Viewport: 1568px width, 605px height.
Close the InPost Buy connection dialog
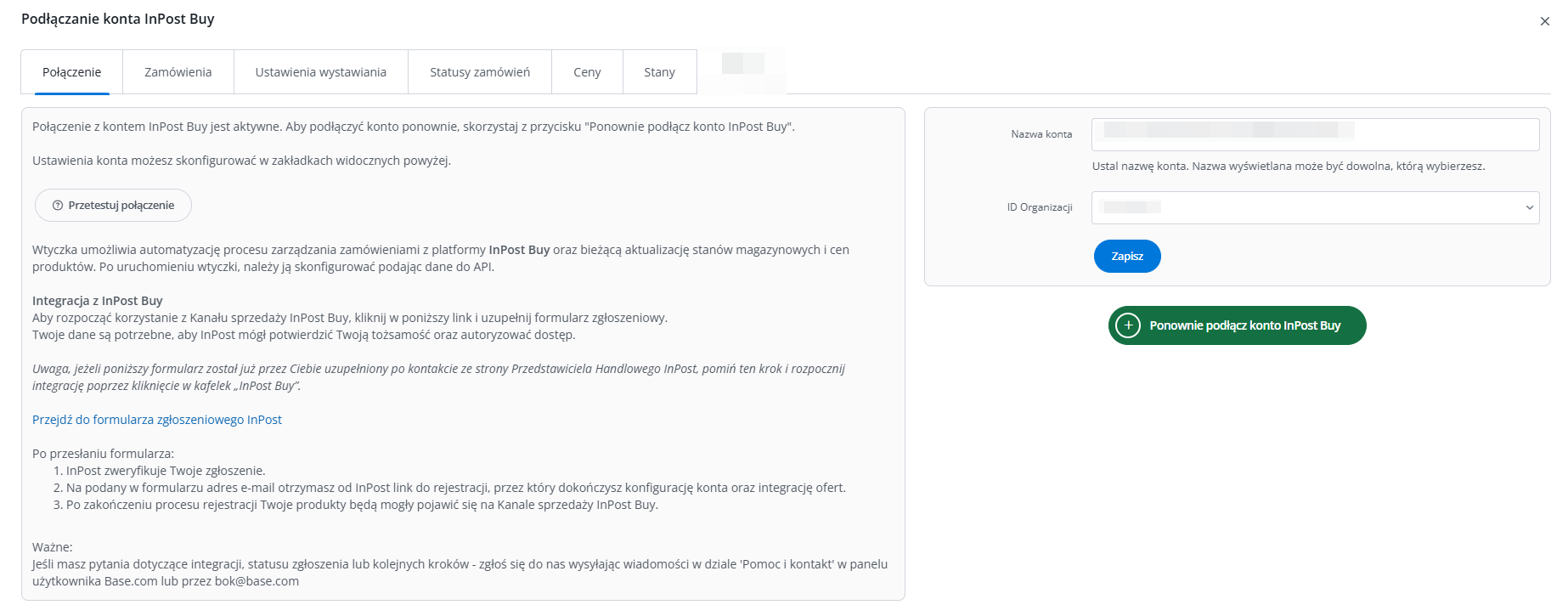tap(1544, 22)
